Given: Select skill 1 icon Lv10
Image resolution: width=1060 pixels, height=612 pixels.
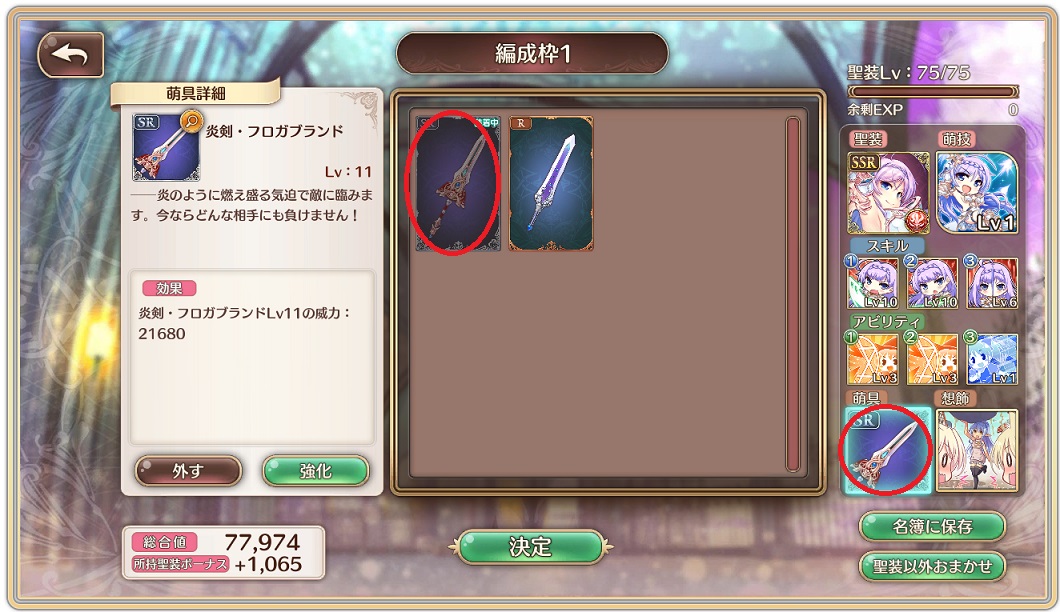Looking at the screenshot, I should pos(872,282).
